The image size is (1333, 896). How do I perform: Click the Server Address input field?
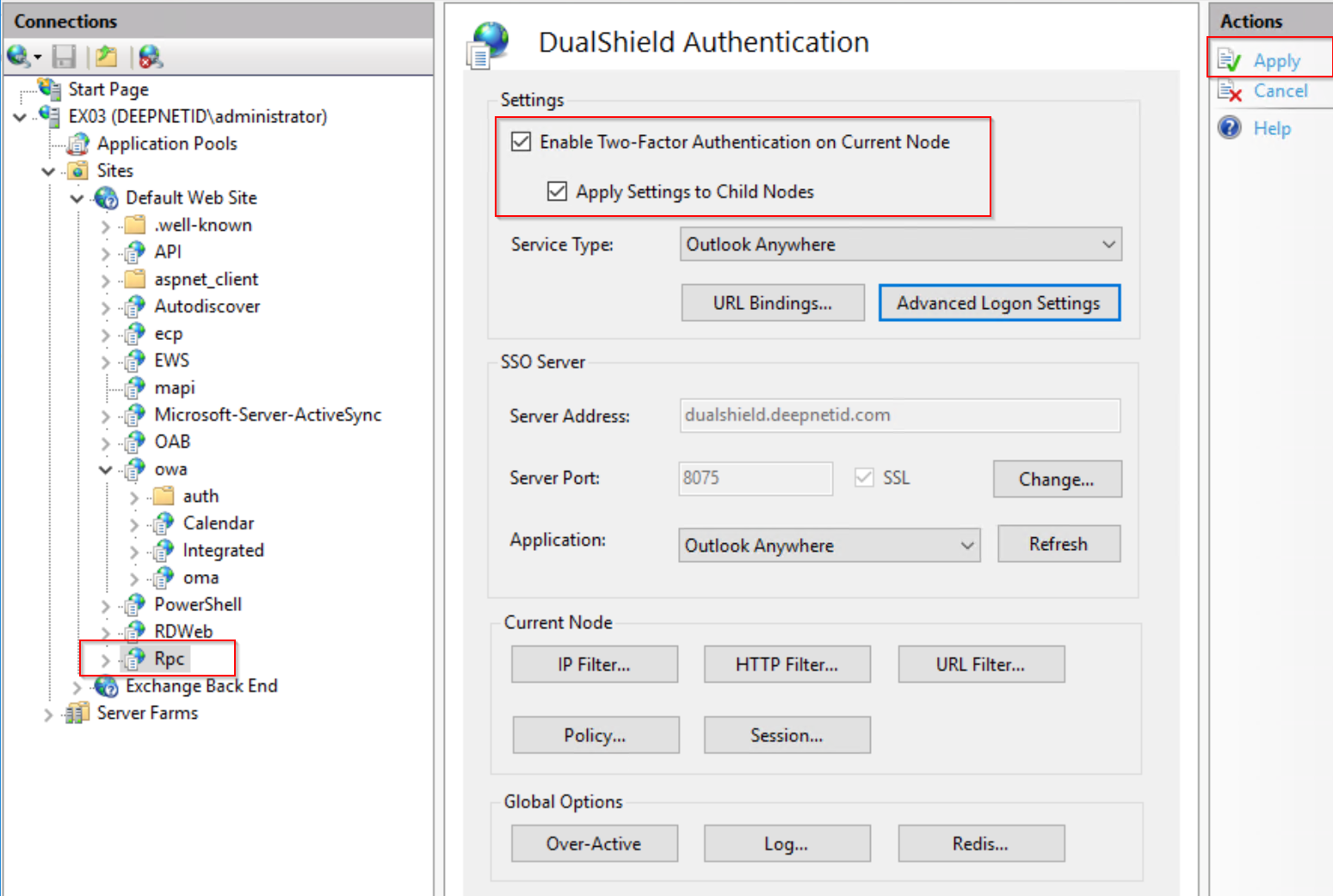(899, 415)
